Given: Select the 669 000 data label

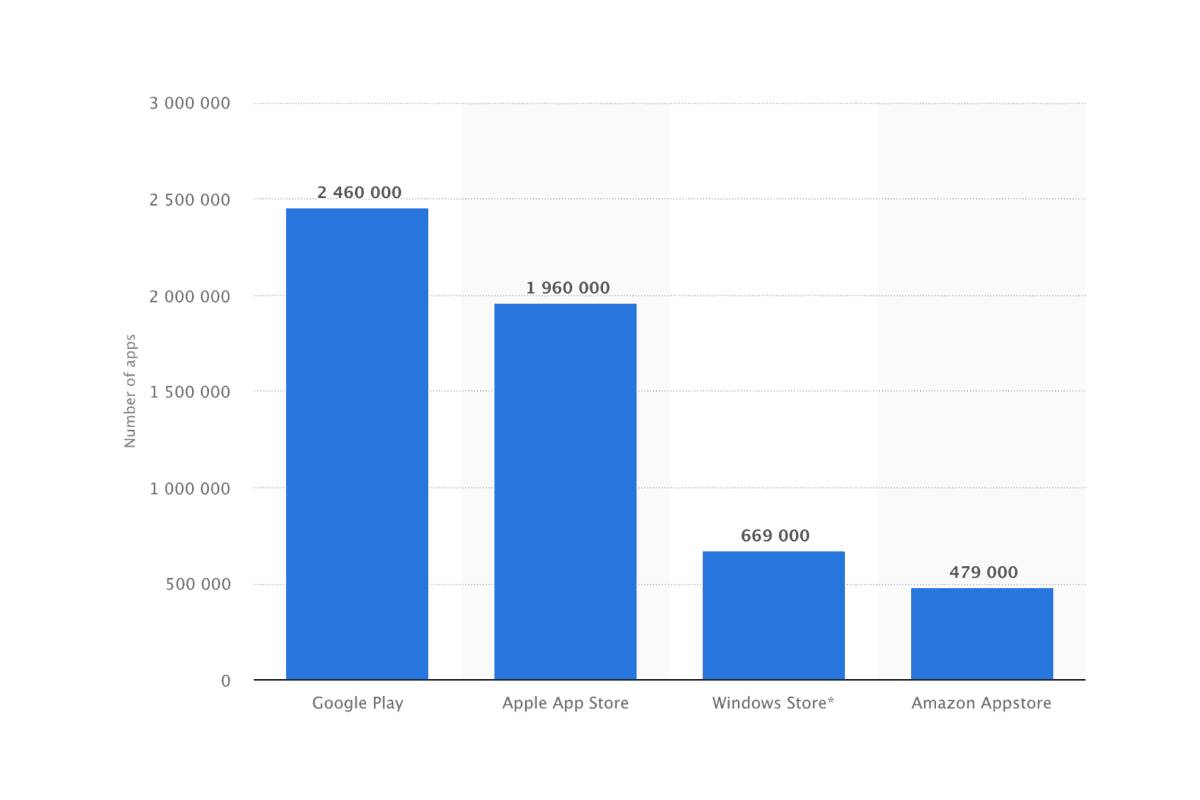Looking at the screenshot, I should (775, 536).
